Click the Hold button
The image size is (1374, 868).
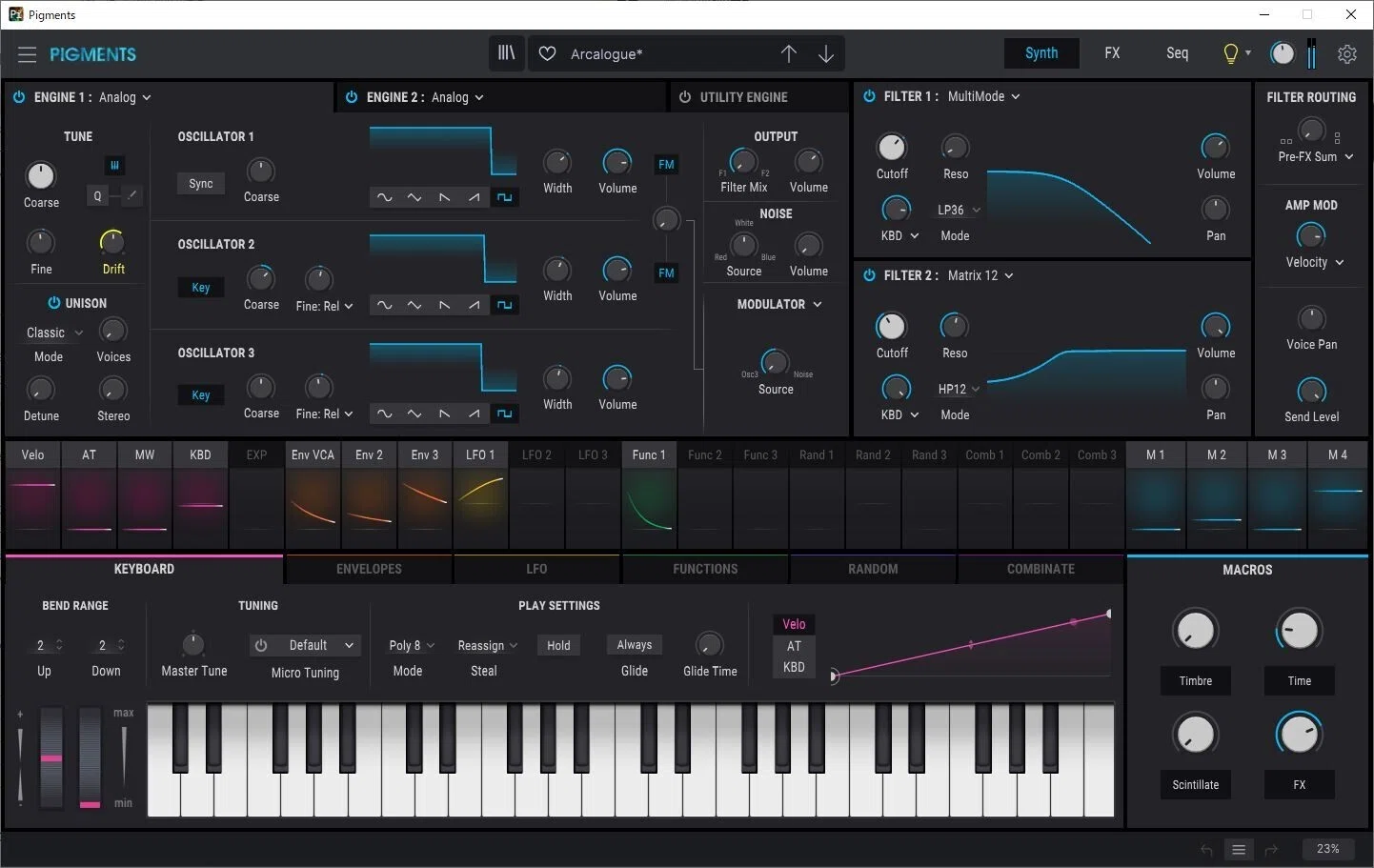[x=558, y=645]
